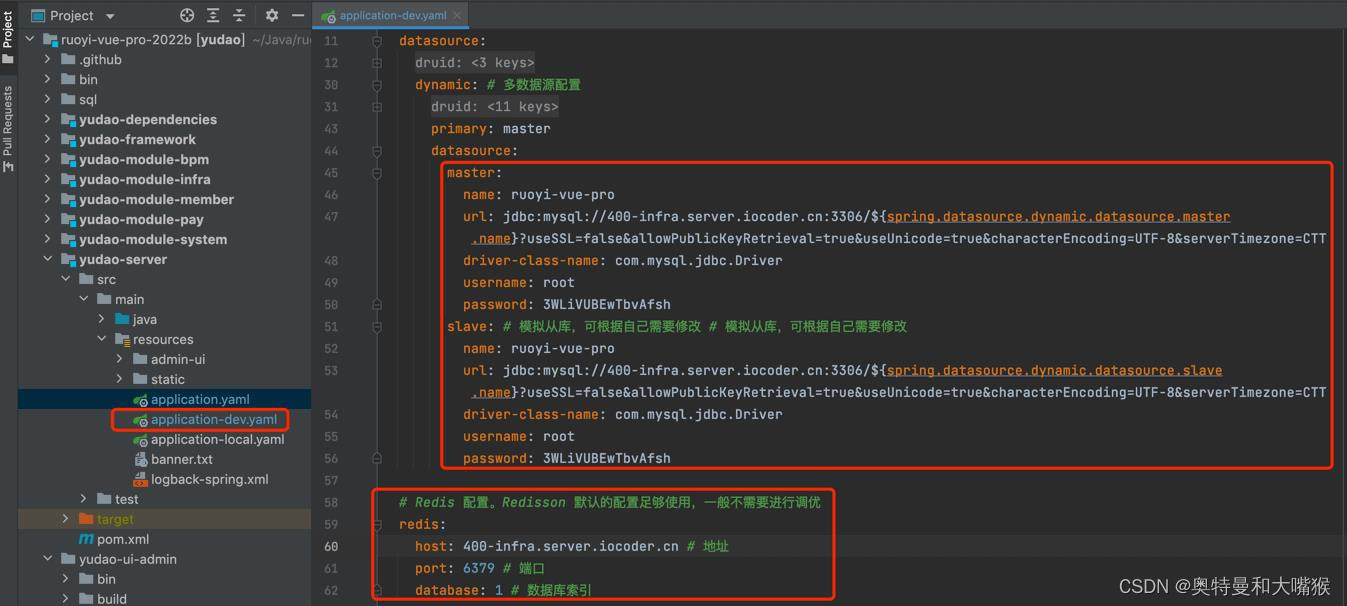Click the Collapse All icon in Project toolbar
The image size is (1347, 606).
238,15
